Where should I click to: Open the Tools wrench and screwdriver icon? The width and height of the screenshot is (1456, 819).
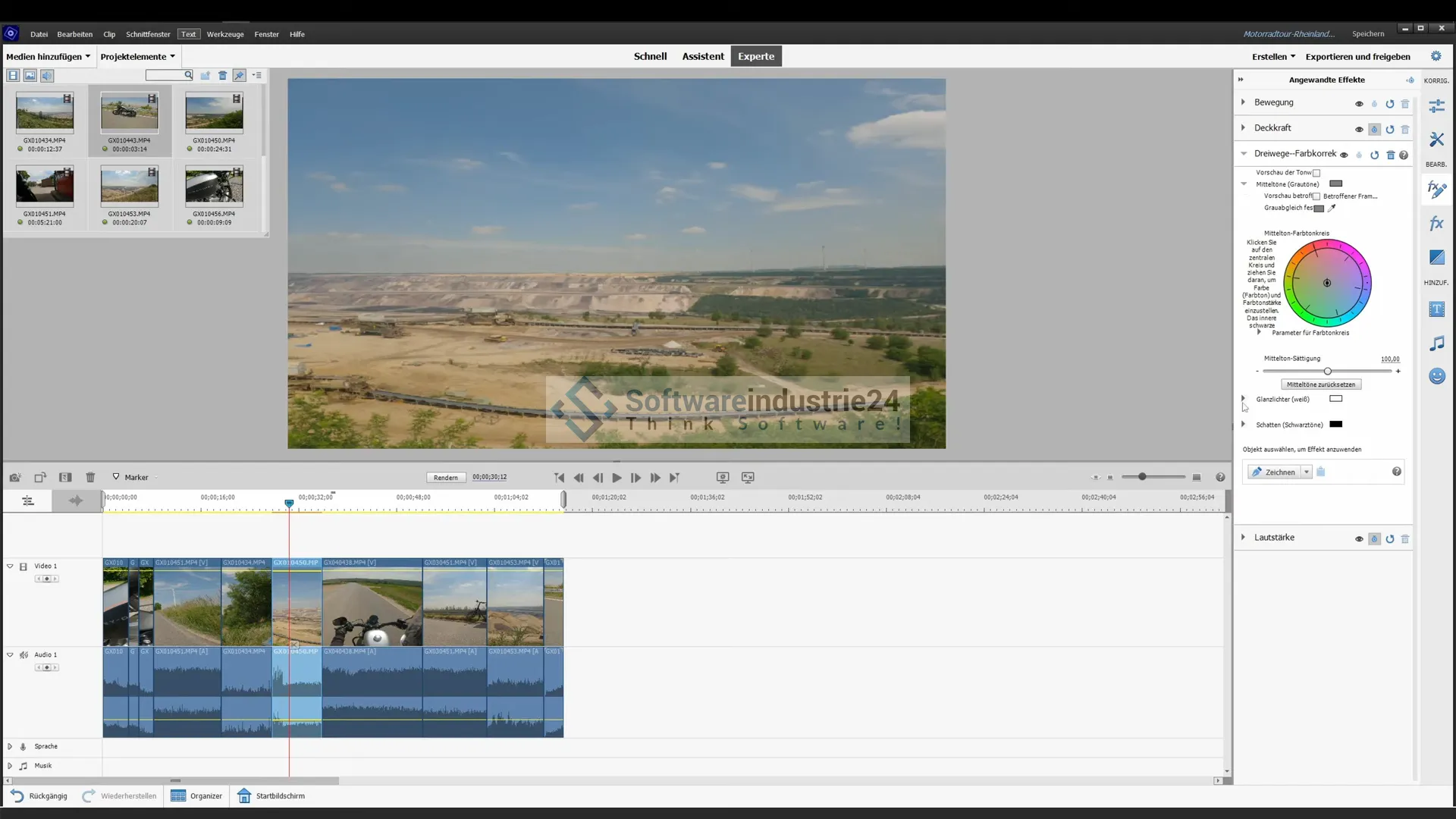click(1436, 140)
